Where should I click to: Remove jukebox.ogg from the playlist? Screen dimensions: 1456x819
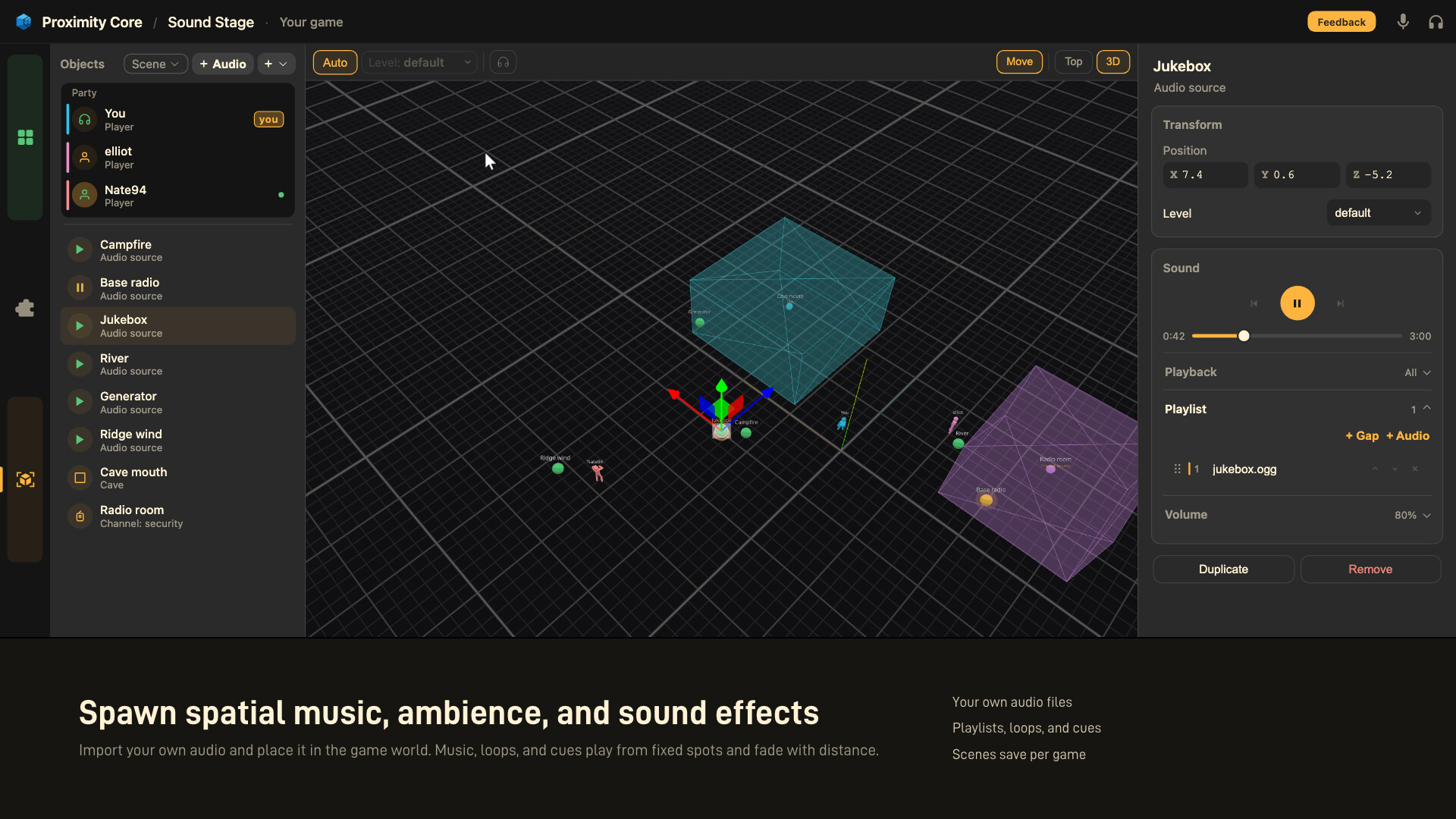tap(1415, 469)
